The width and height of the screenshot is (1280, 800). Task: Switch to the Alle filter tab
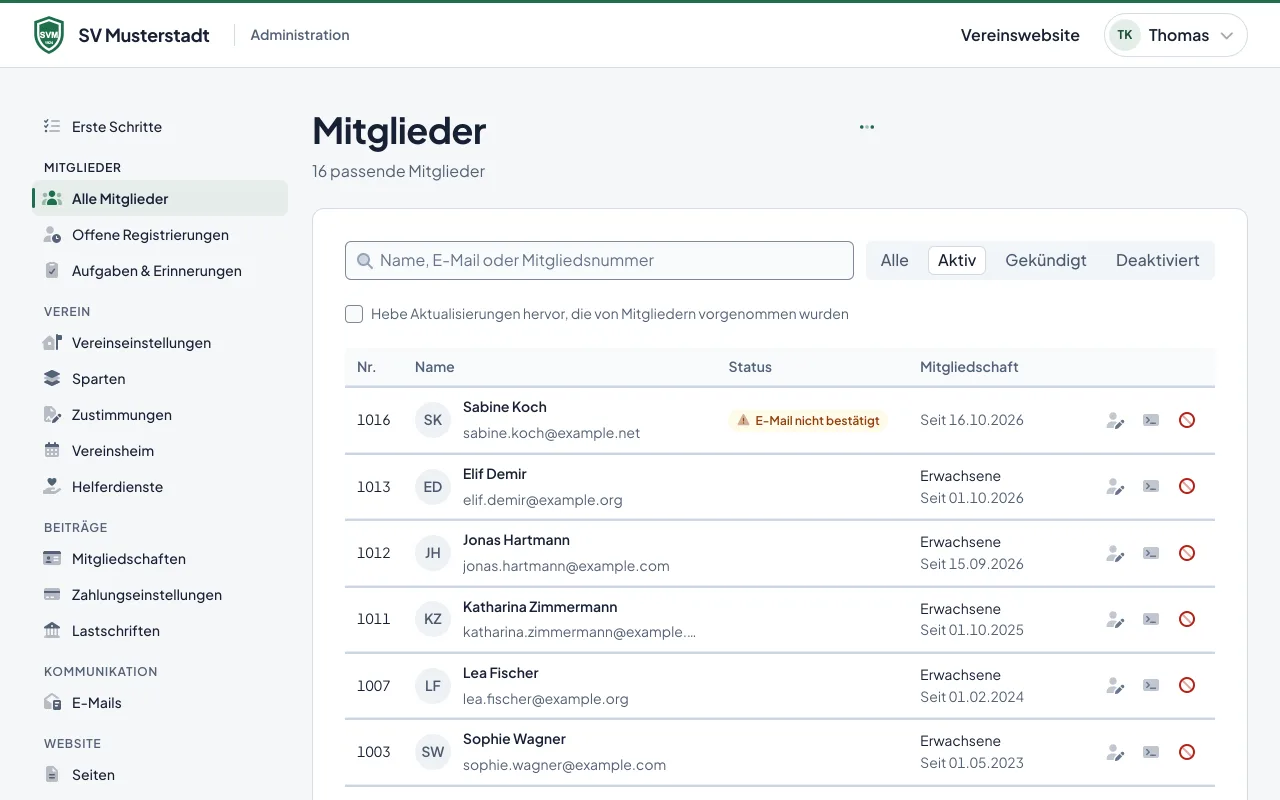click(895, 260)
